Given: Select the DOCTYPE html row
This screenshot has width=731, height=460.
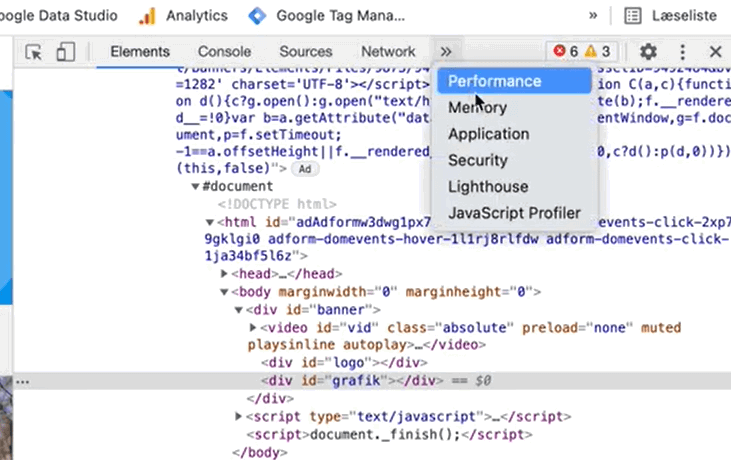Looking at the screenshot, I should (277, 204).
